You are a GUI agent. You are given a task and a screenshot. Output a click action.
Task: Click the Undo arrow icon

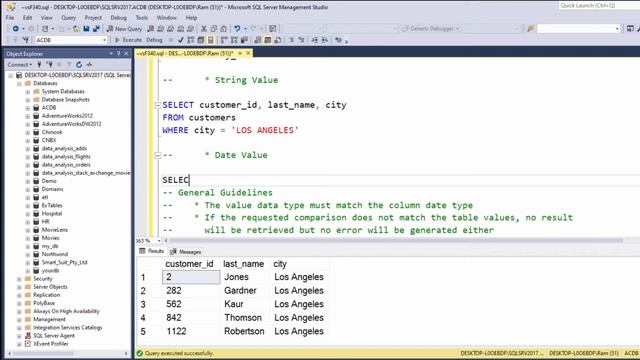pyautogui.click(x=237, y=29)
